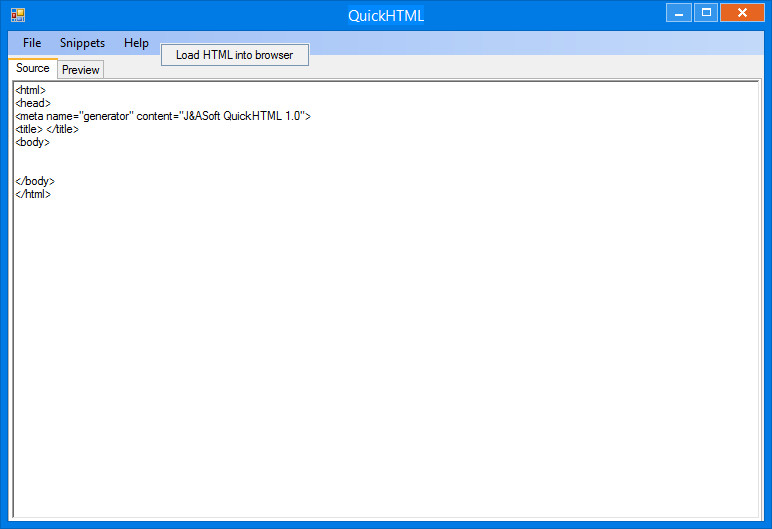The height and width of the screenshot is (529, 772).
Task: Open the Help menu
Action: pyautogui.click(x=136, y=43)
